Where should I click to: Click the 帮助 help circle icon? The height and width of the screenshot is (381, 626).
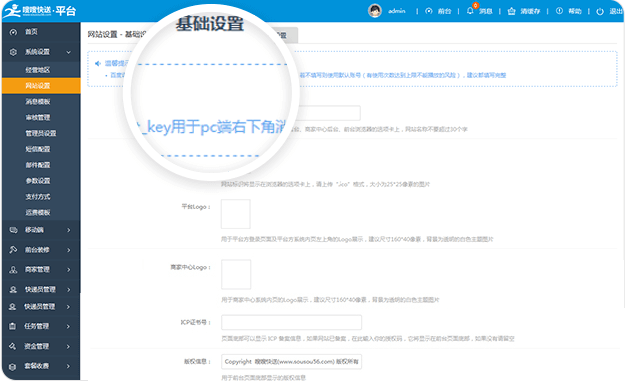pyautogui.click(x=559, y=11)
